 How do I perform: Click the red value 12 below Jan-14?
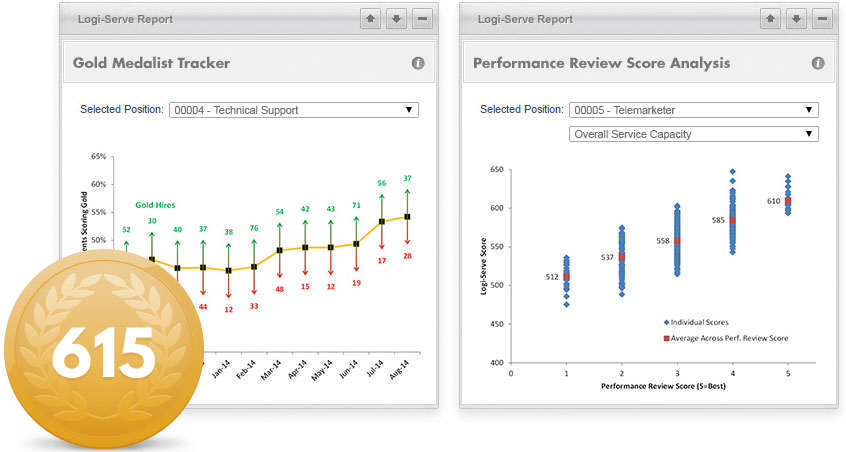229,310
